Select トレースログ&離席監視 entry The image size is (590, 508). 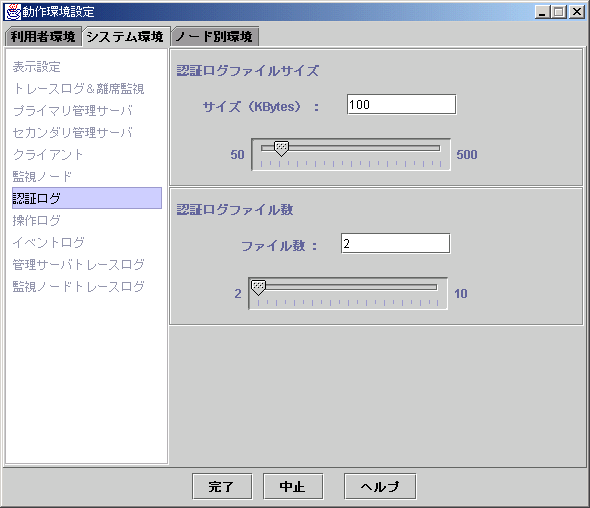pyautogui.click(x=78, y=89)
